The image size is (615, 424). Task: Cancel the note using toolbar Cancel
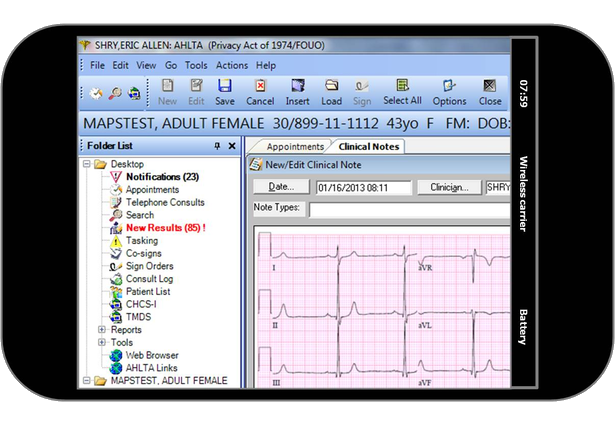click(x=260, y=93)
